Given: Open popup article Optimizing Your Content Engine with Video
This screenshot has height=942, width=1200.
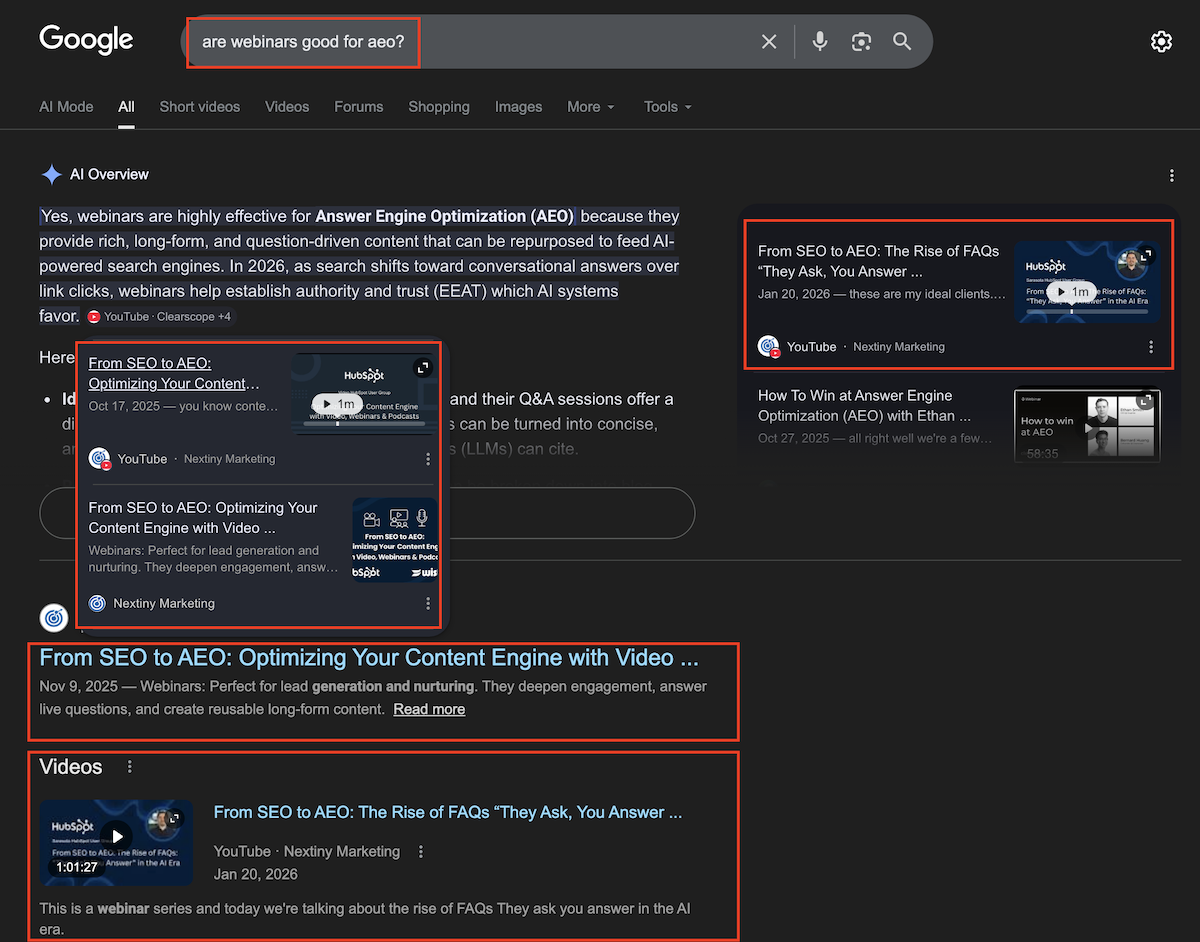Looking at the screenshot, I should 203,517.
